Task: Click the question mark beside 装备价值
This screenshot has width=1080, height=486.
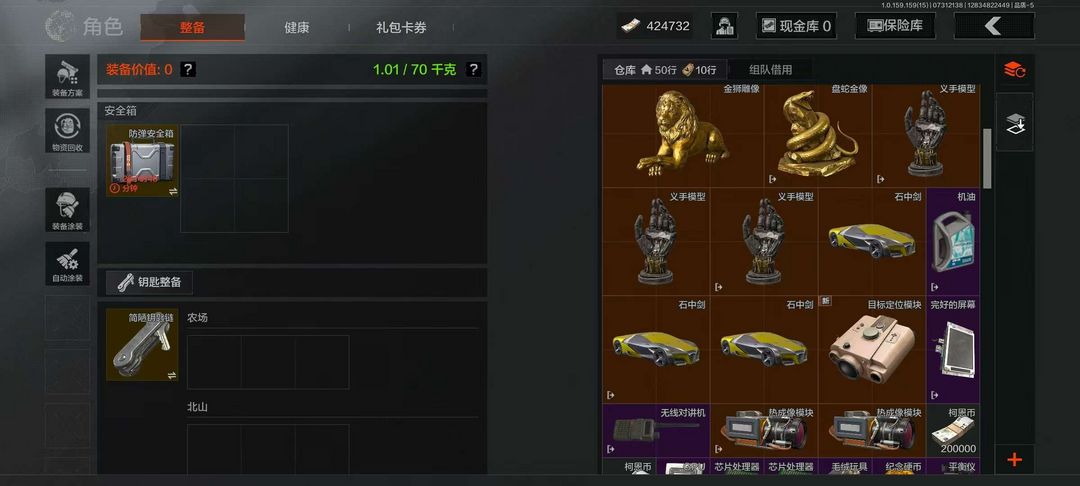Action: point(188,70)
